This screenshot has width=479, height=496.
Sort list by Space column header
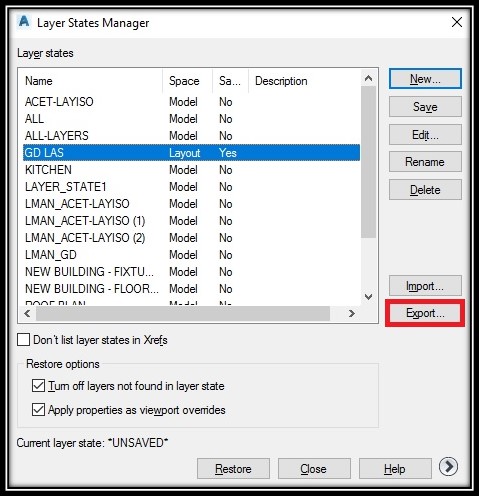pyautogui.click(x=188, y=81)
